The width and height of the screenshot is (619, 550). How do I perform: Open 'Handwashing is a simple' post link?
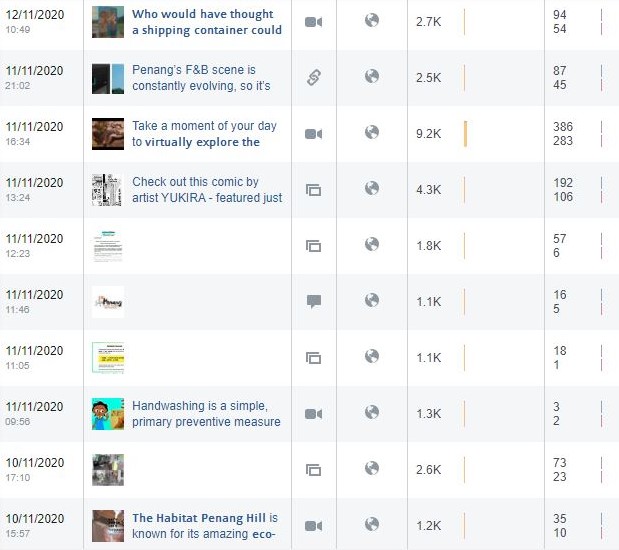click(x=206, y=414)
